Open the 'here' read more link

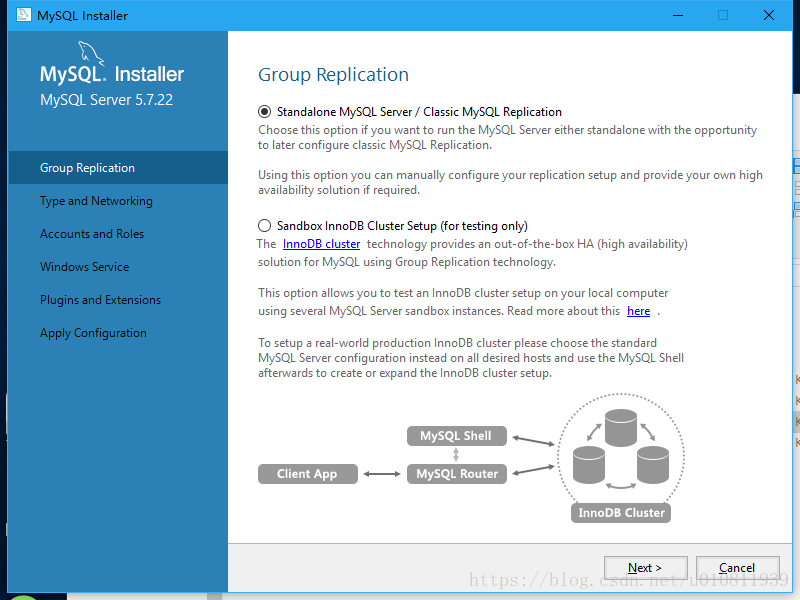638,311
